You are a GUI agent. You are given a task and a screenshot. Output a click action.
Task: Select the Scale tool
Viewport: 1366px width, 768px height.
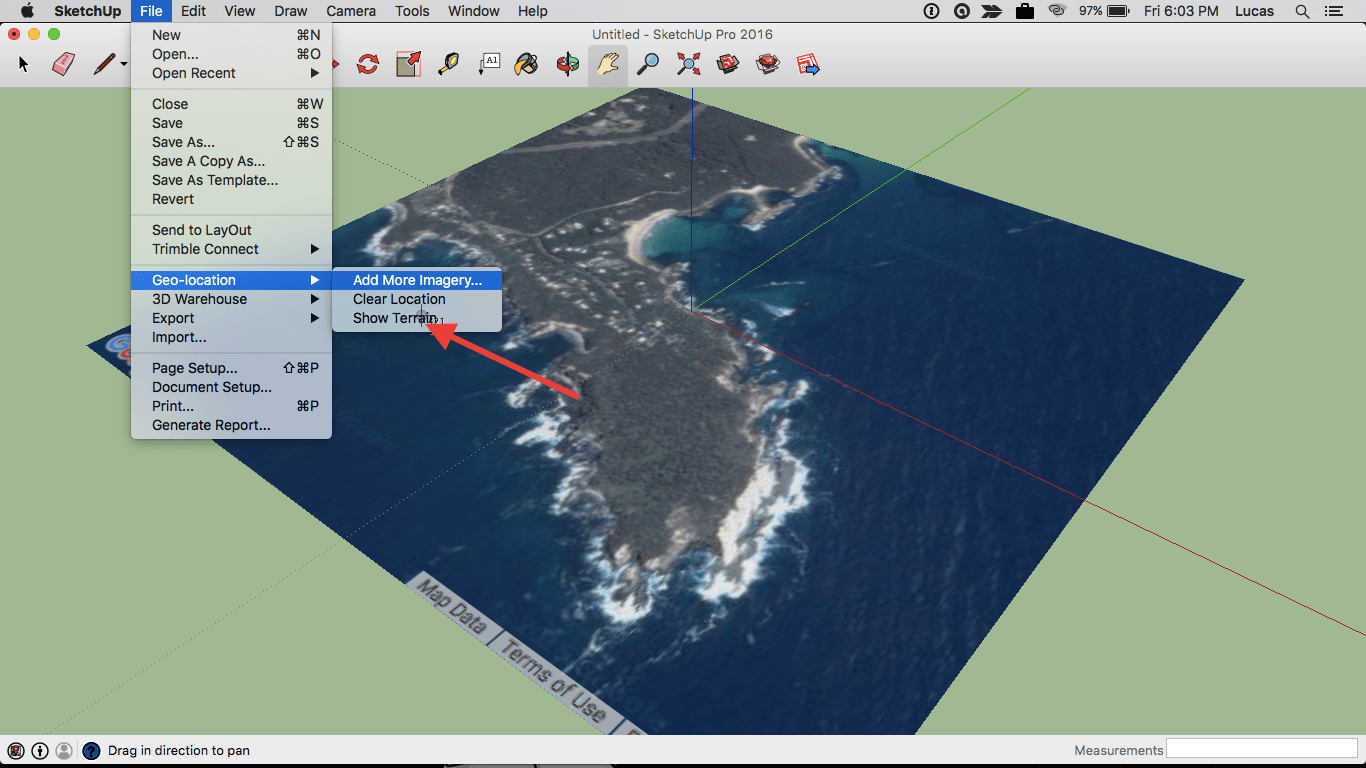408,65
